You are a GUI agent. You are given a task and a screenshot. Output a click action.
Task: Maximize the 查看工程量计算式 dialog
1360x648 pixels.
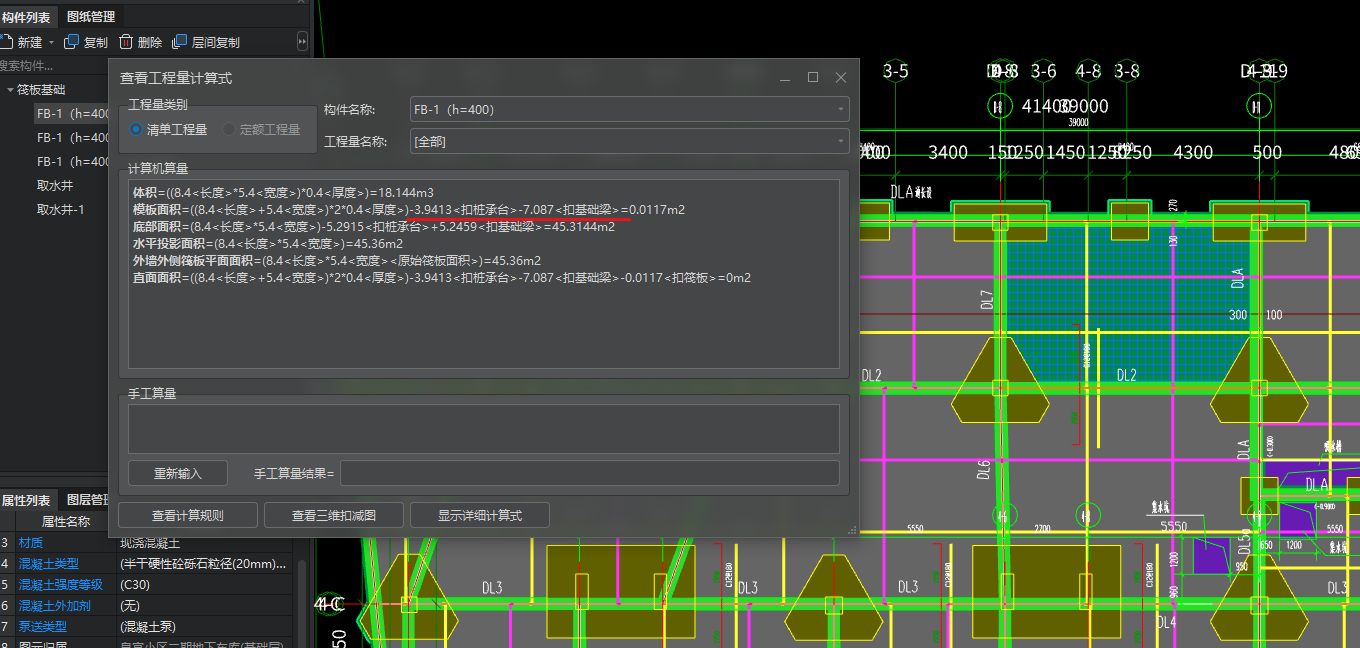pyautogui.click(x=813, y=77)
